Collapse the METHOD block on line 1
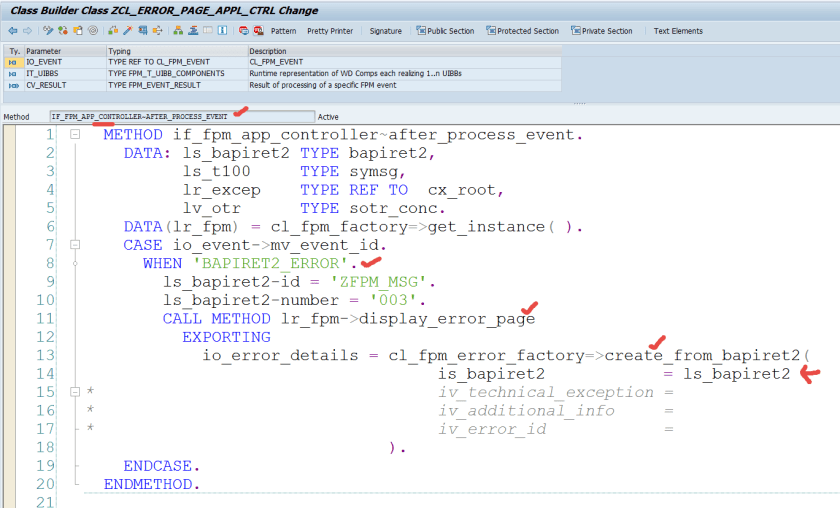840x508 pixels. pos(75,135)
